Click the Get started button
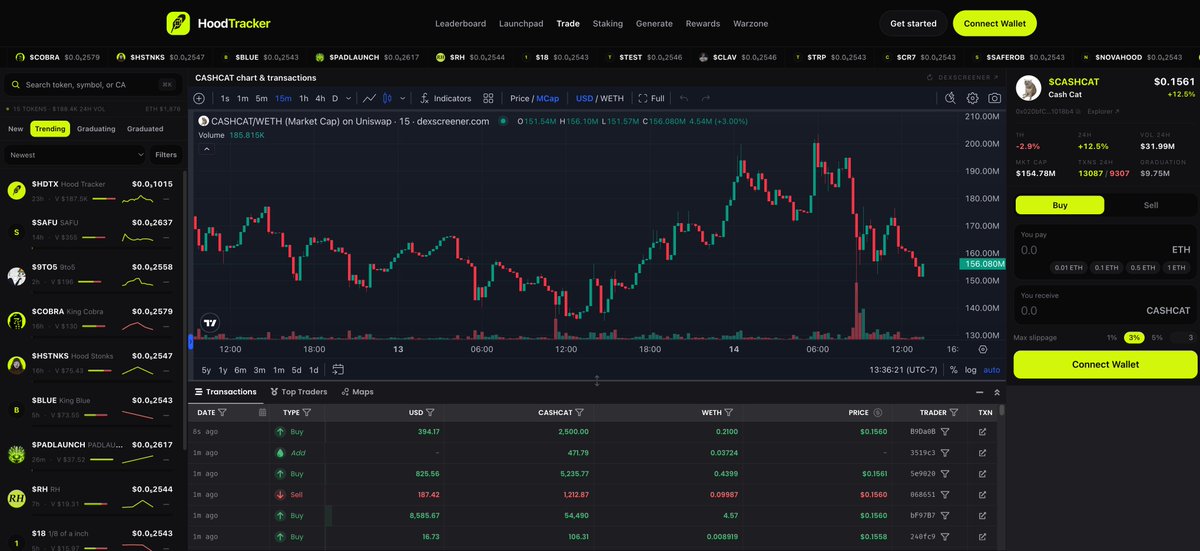The height and width of the screenshot is (551, 1200). coord(913,23)
